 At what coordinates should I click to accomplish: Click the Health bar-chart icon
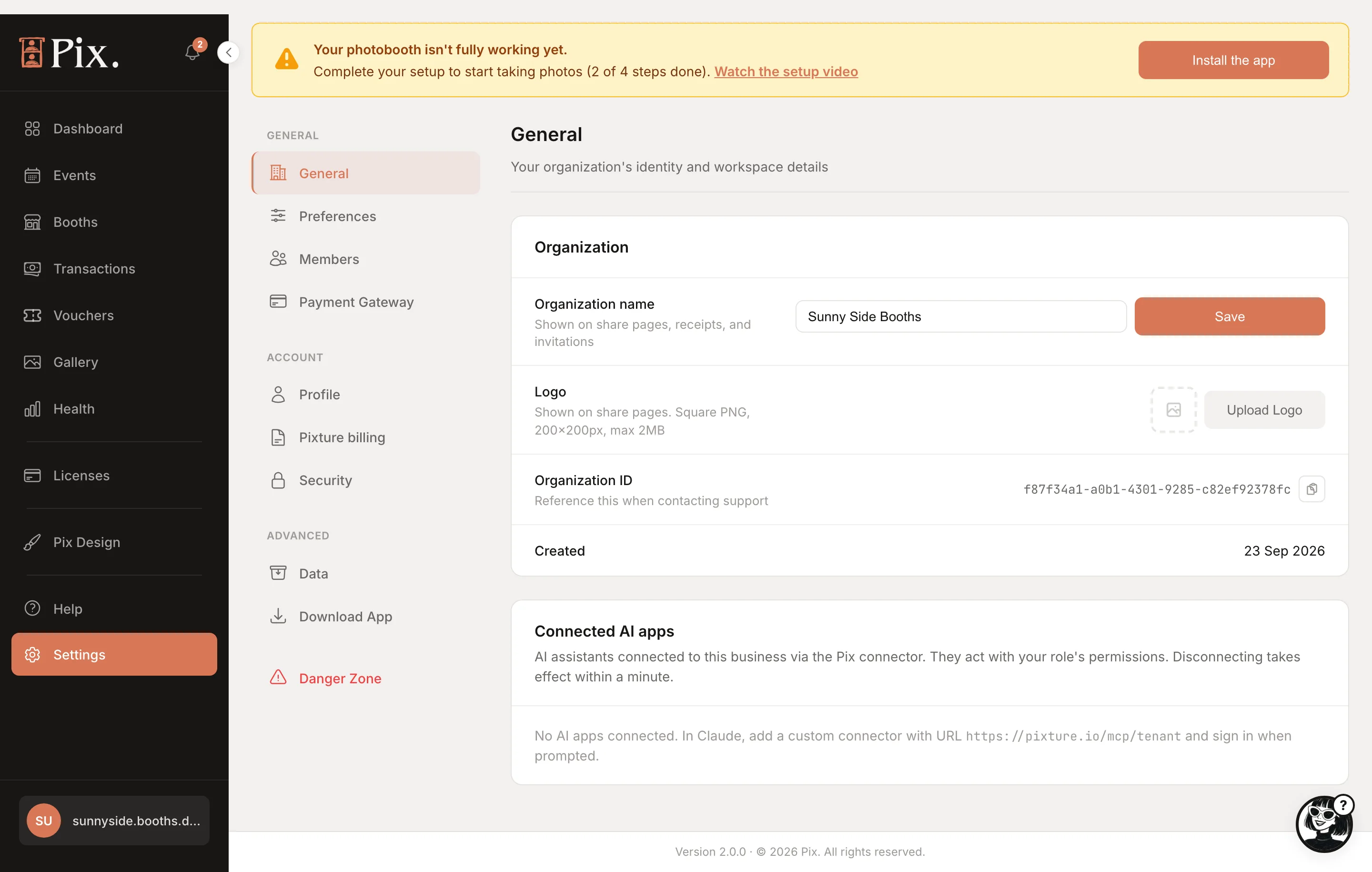32,409
